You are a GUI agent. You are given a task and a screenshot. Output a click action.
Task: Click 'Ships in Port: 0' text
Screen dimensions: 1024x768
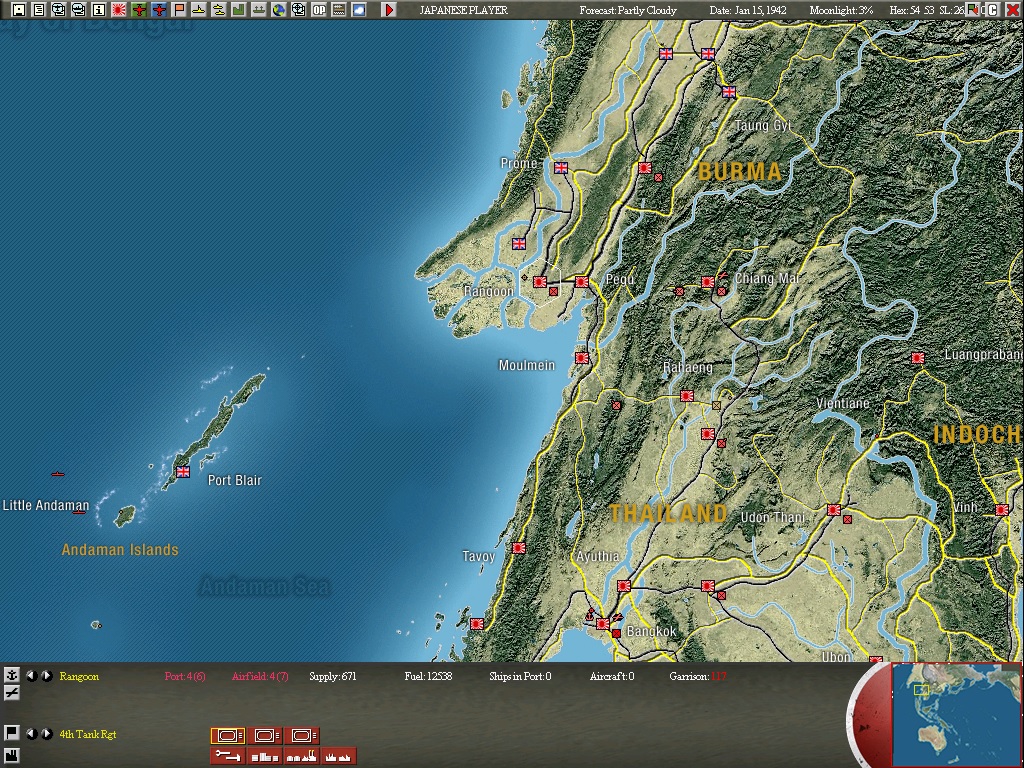[x=520, y=677]
